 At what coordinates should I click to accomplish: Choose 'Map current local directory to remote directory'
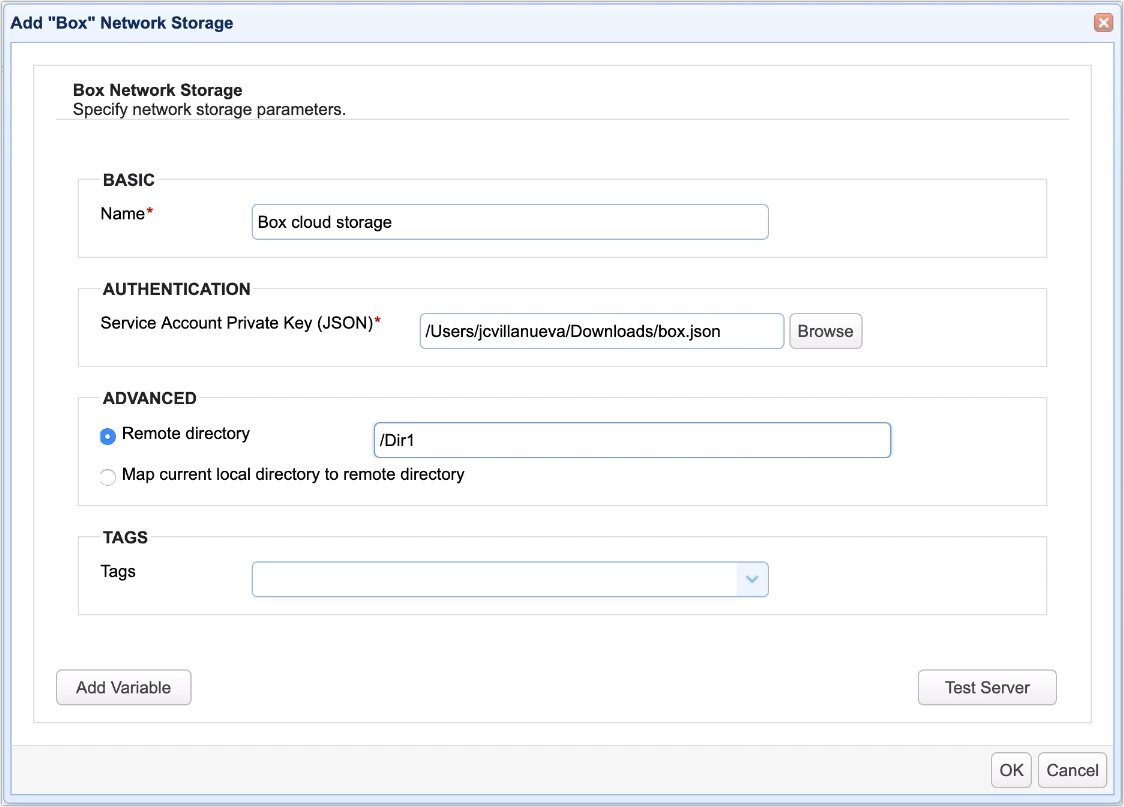107,477
